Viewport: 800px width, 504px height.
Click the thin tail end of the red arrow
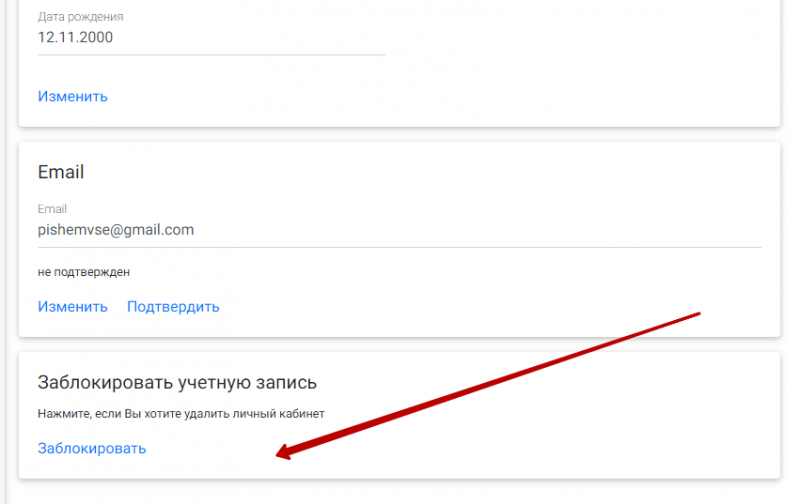698,314
